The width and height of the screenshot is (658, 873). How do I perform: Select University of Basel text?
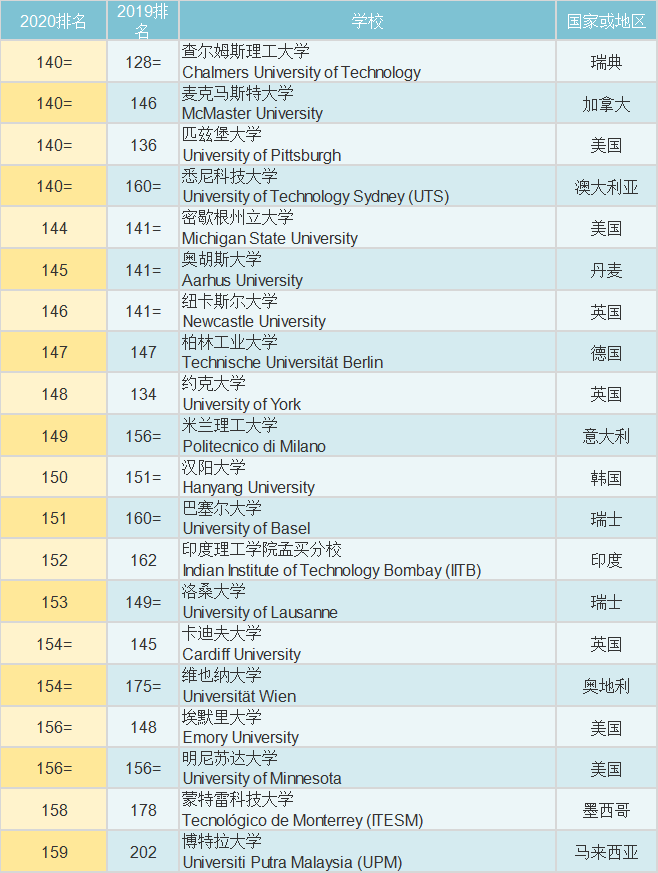point(246,528)
